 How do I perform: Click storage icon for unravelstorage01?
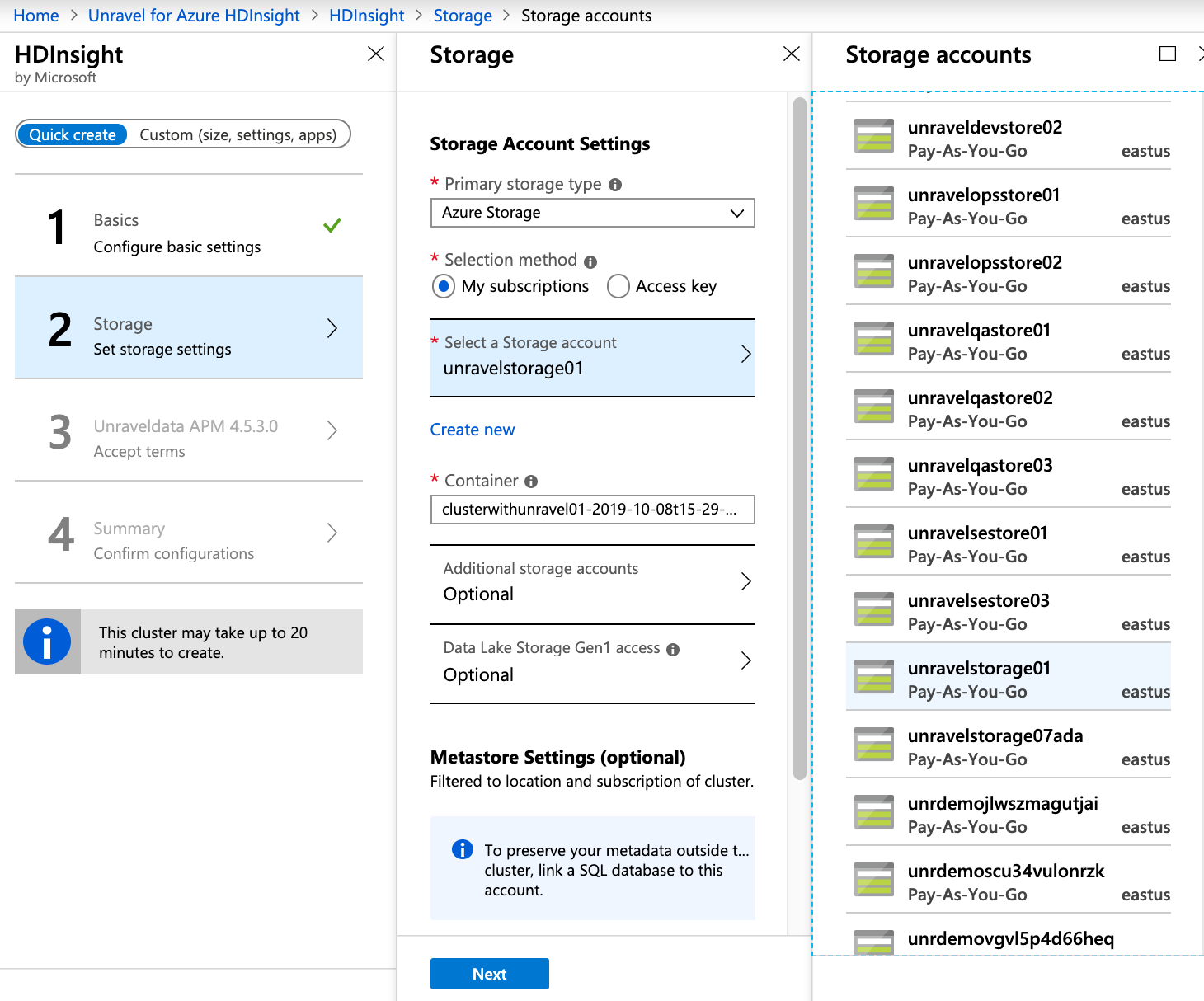(874, 677)
